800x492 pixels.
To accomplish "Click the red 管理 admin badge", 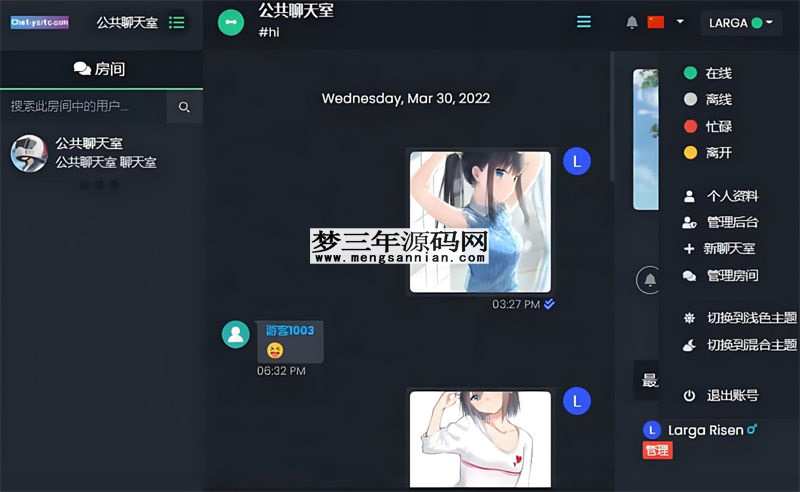I will [657, 450].
